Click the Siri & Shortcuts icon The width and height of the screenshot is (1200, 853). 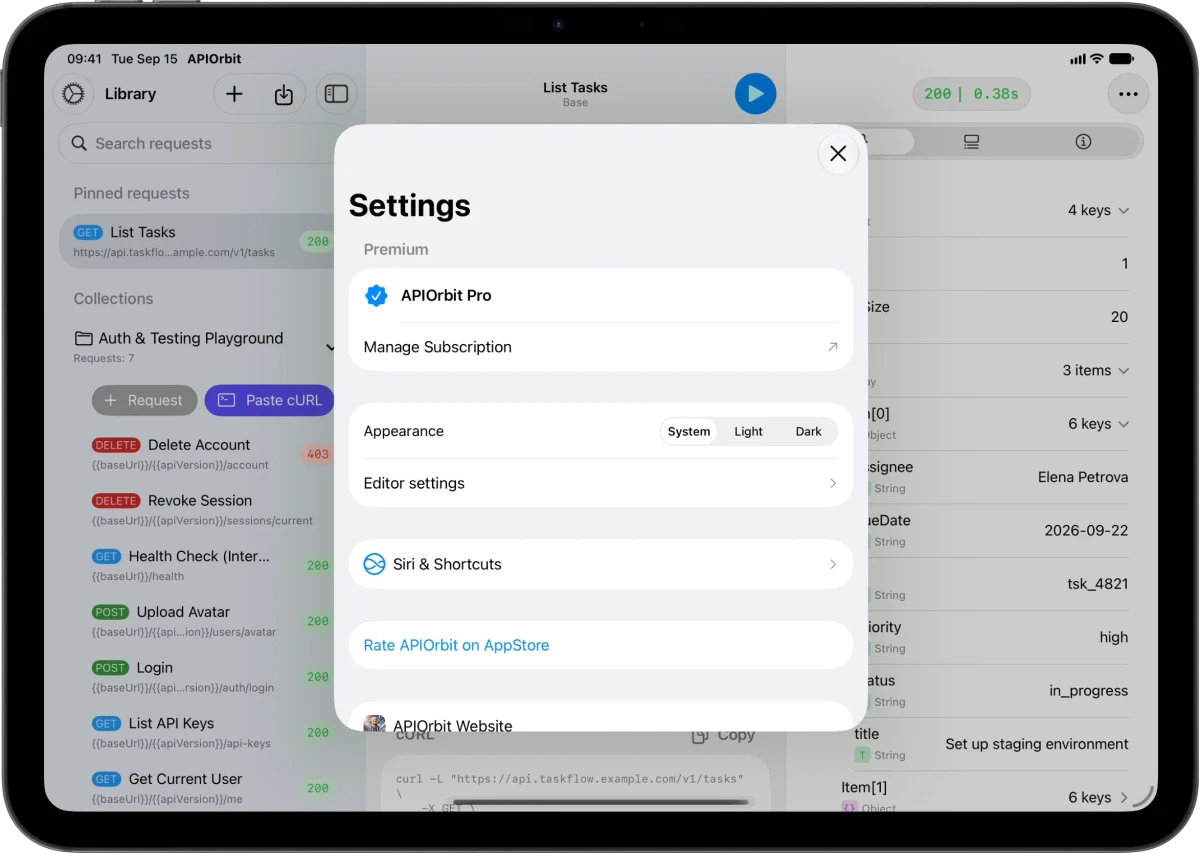click(374, 564)
